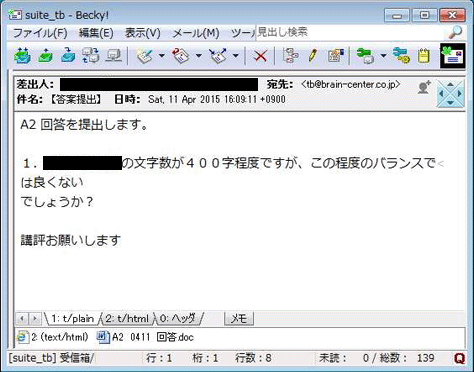The height and width of the screenshot is (372, 474).
Task: Click the address book toolbar icon
Action: (336, 55)
